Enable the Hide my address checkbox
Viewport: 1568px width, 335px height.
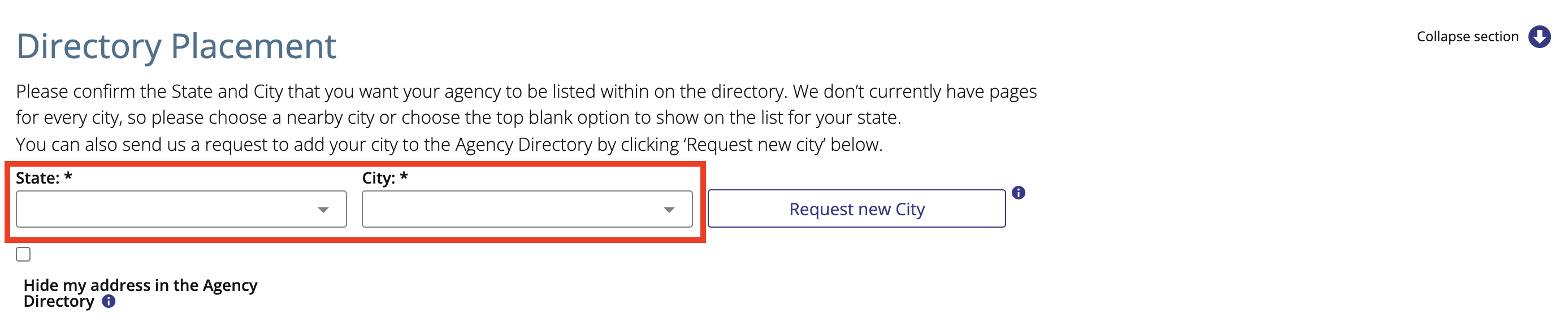pyautogui.click(x=23, y=254)
